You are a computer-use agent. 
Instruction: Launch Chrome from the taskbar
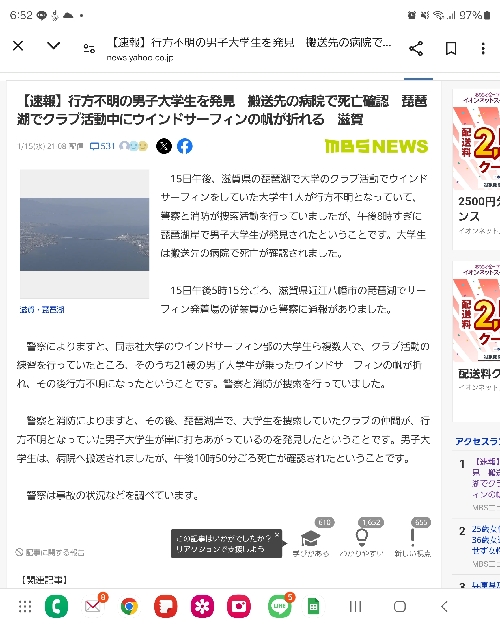[x=129, y=606]
